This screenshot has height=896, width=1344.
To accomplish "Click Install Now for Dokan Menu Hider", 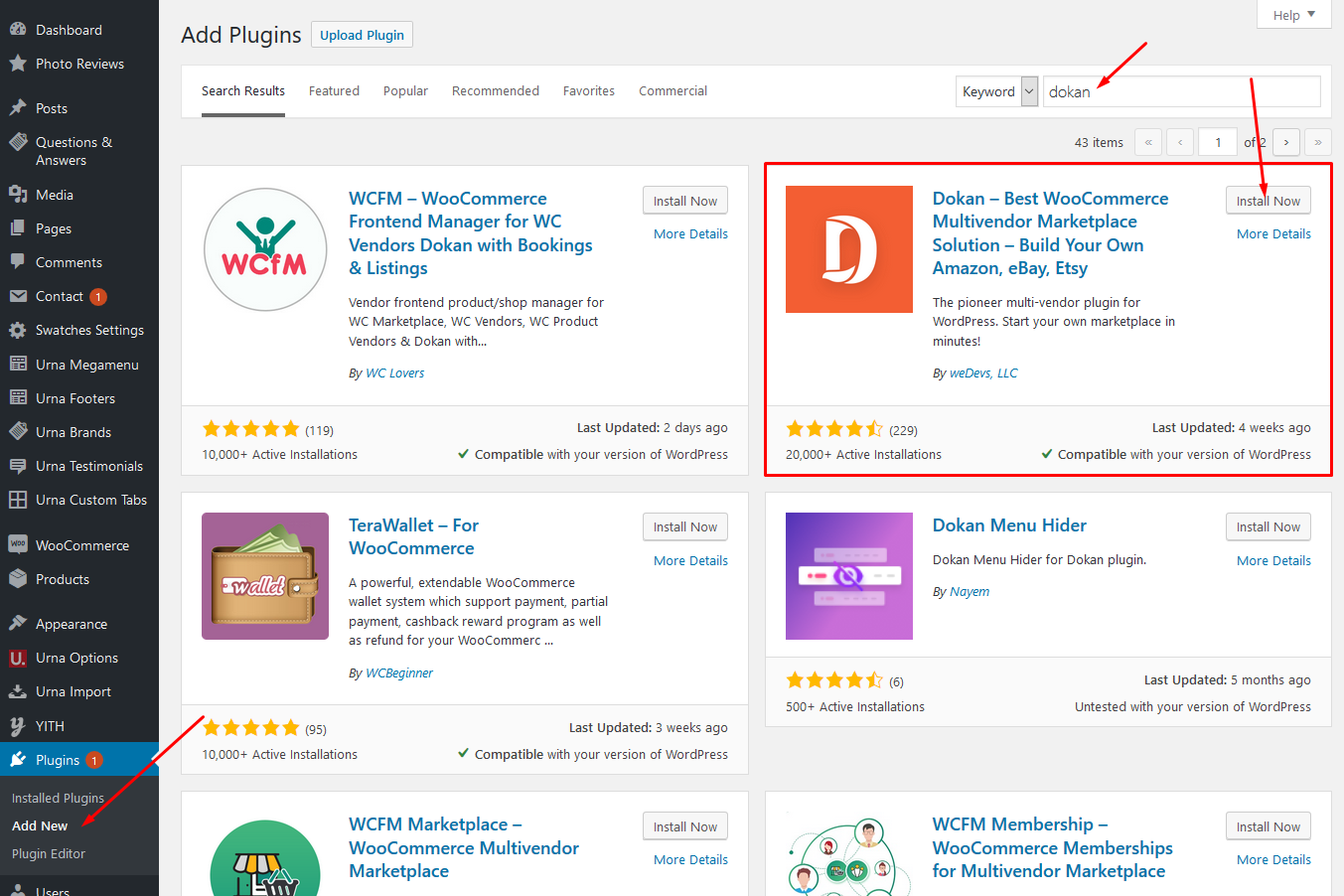I will pos(1269,526).
